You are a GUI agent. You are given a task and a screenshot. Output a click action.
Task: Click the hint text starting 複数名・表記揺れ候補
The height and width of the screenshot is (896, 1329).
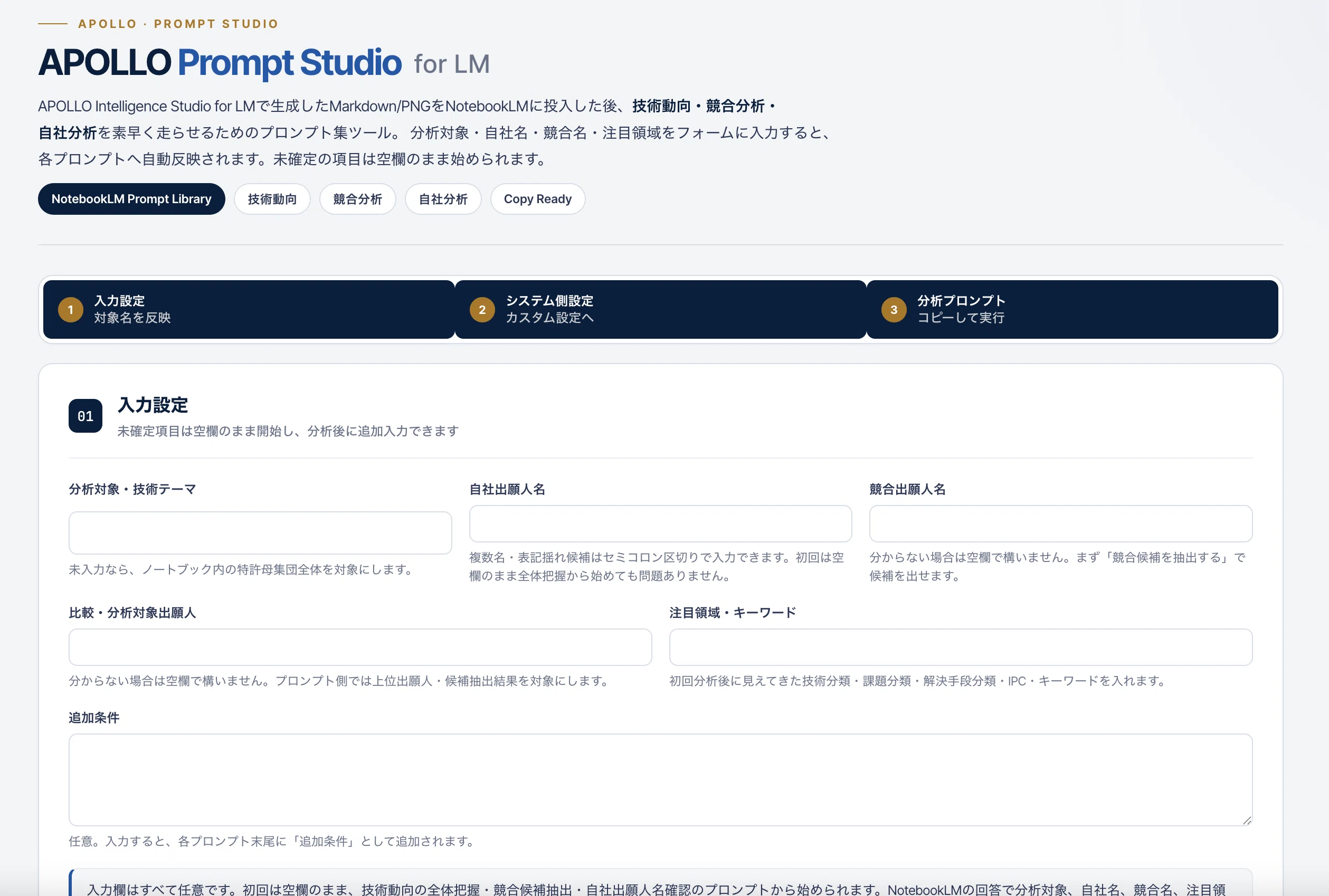tap(656, 566)
